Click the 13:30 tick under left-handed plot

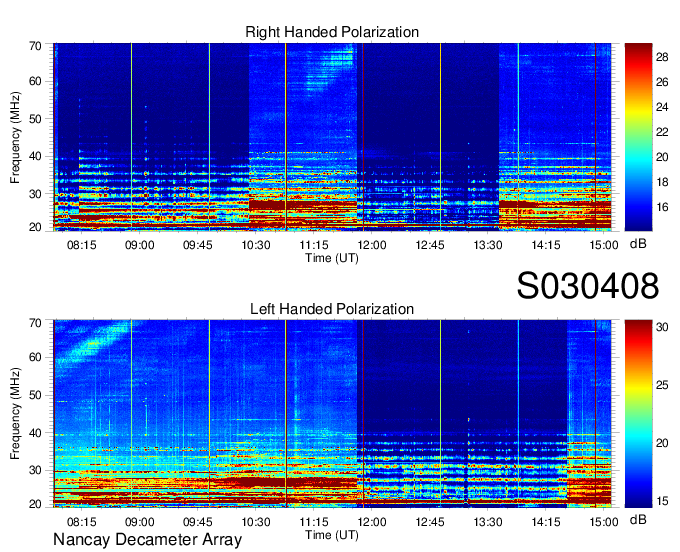pyautogui.click(x=488, y=522)
